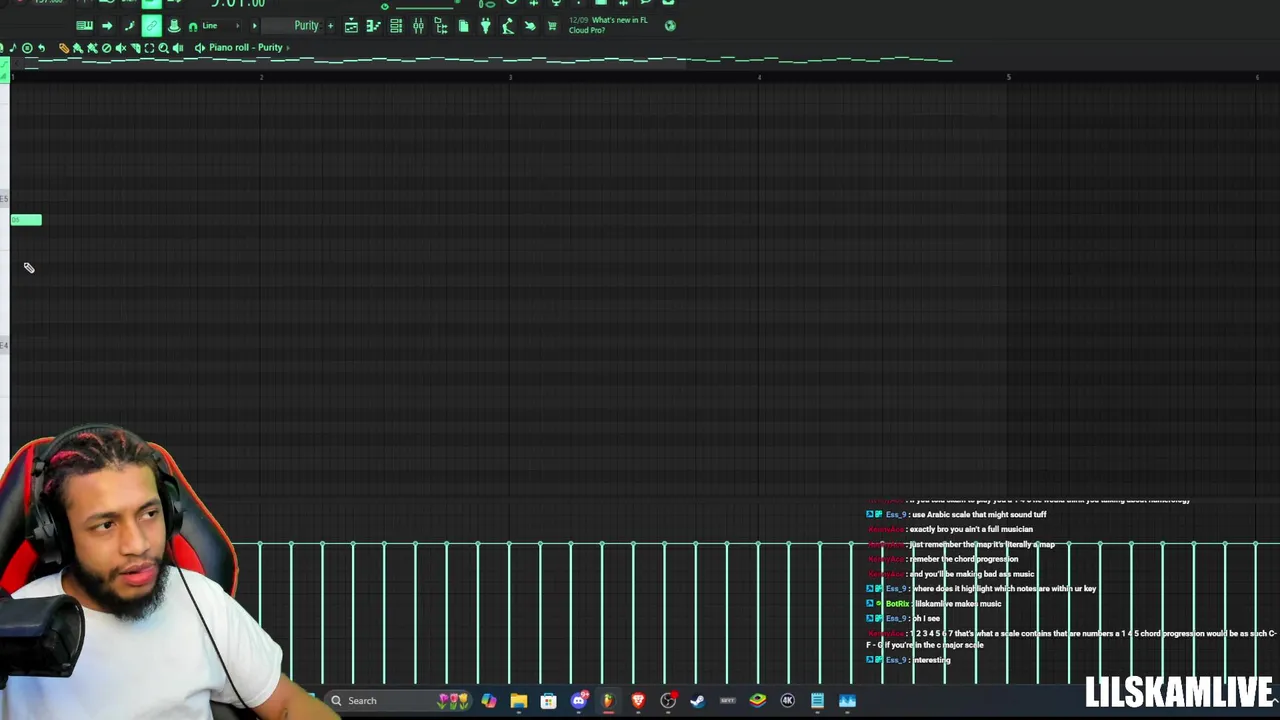
Task: Toggle the snap magnet icon
Action: tap(193, 27)
